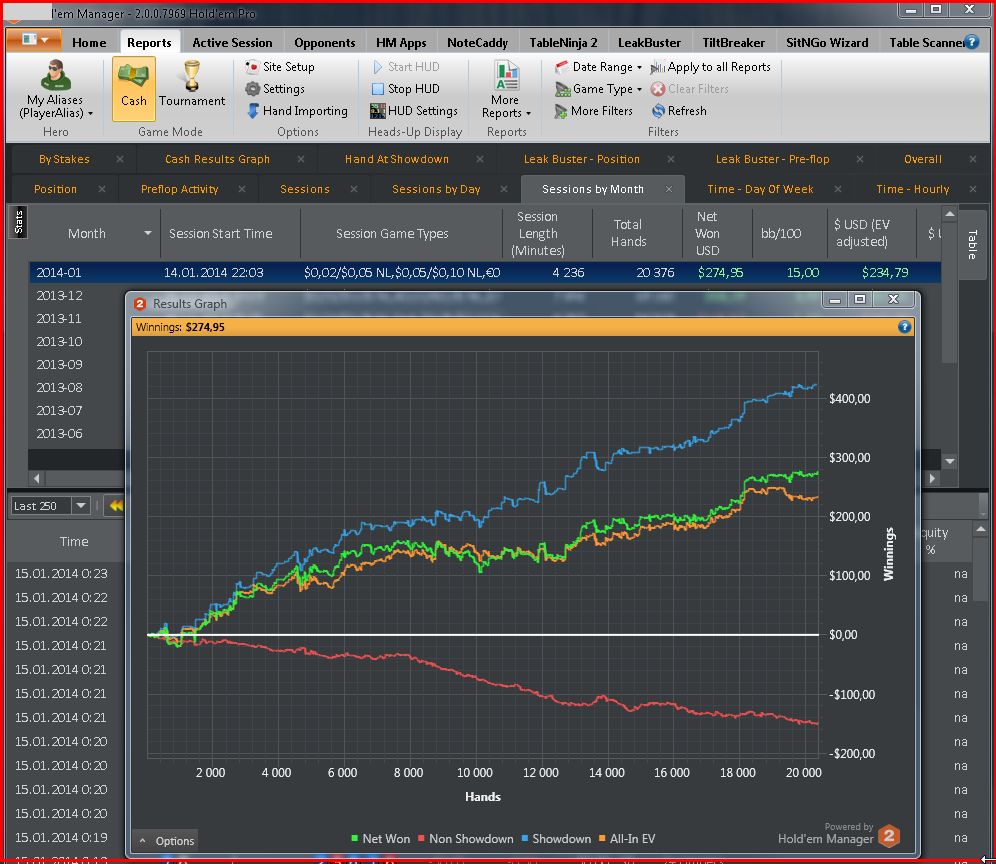Click report grid scroll up arrow
996x864 pixels.
tap(950, 214)
